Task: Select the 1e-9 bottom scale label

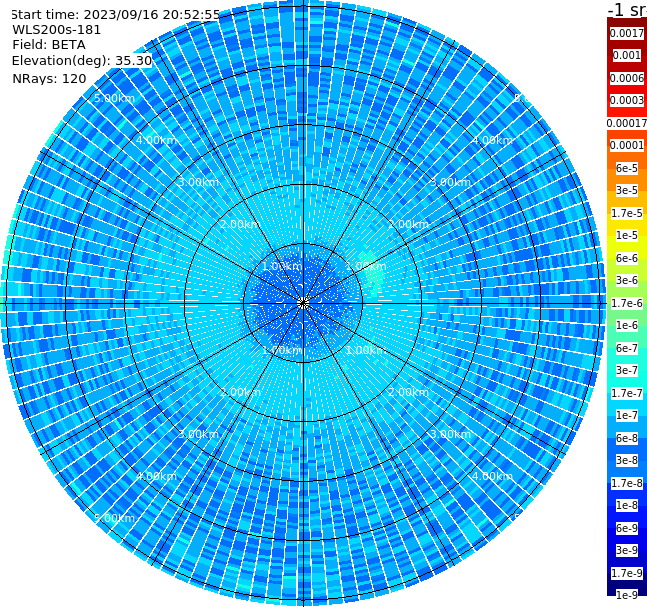Action: pyautogui.click(x=627, y=595)
